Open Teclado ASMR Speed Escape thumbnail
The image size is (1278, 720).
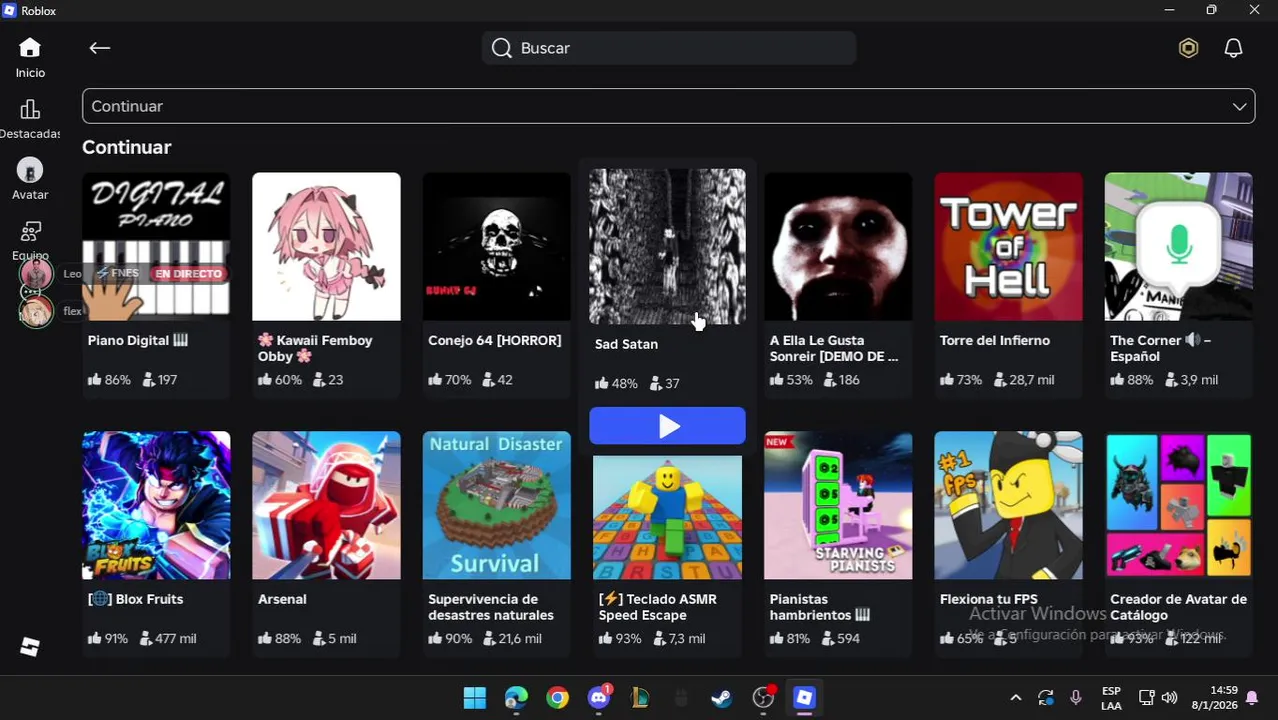click(667, 517)
